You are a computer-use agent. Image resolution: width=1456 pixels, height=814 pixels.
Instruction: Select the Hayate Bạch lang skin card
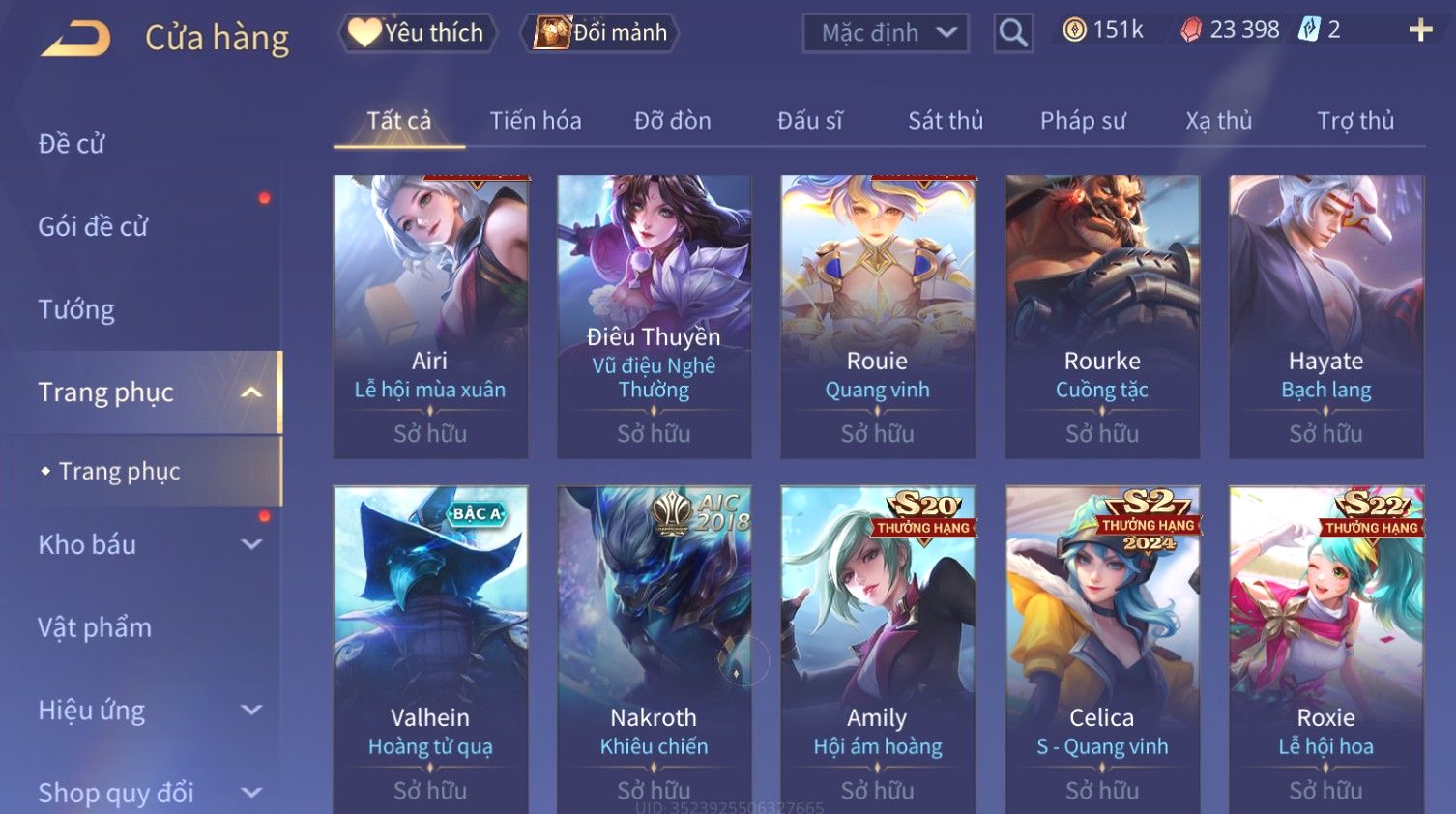click(1325, 316)
